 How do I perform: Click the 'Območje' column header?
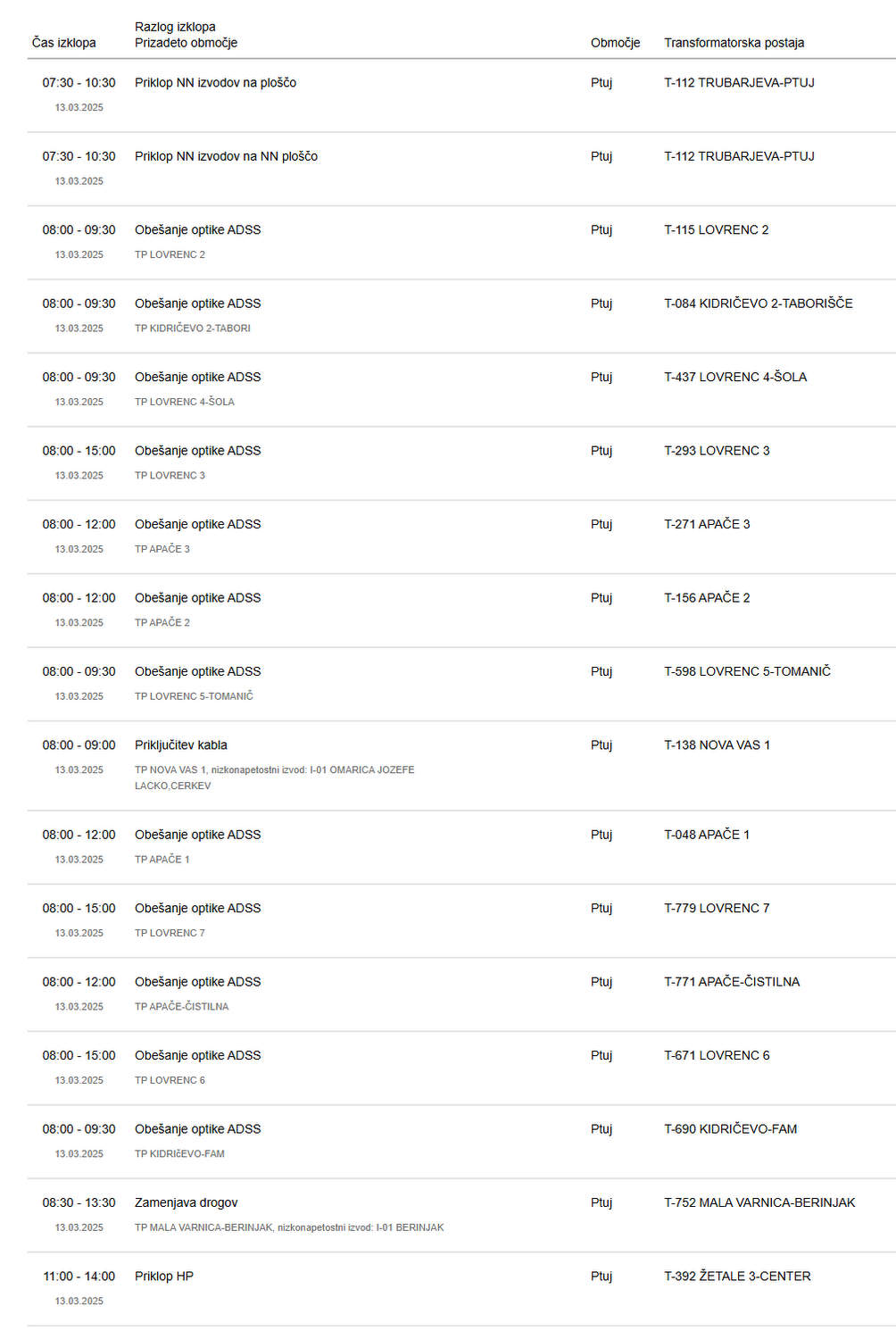(x=615, y=43)
